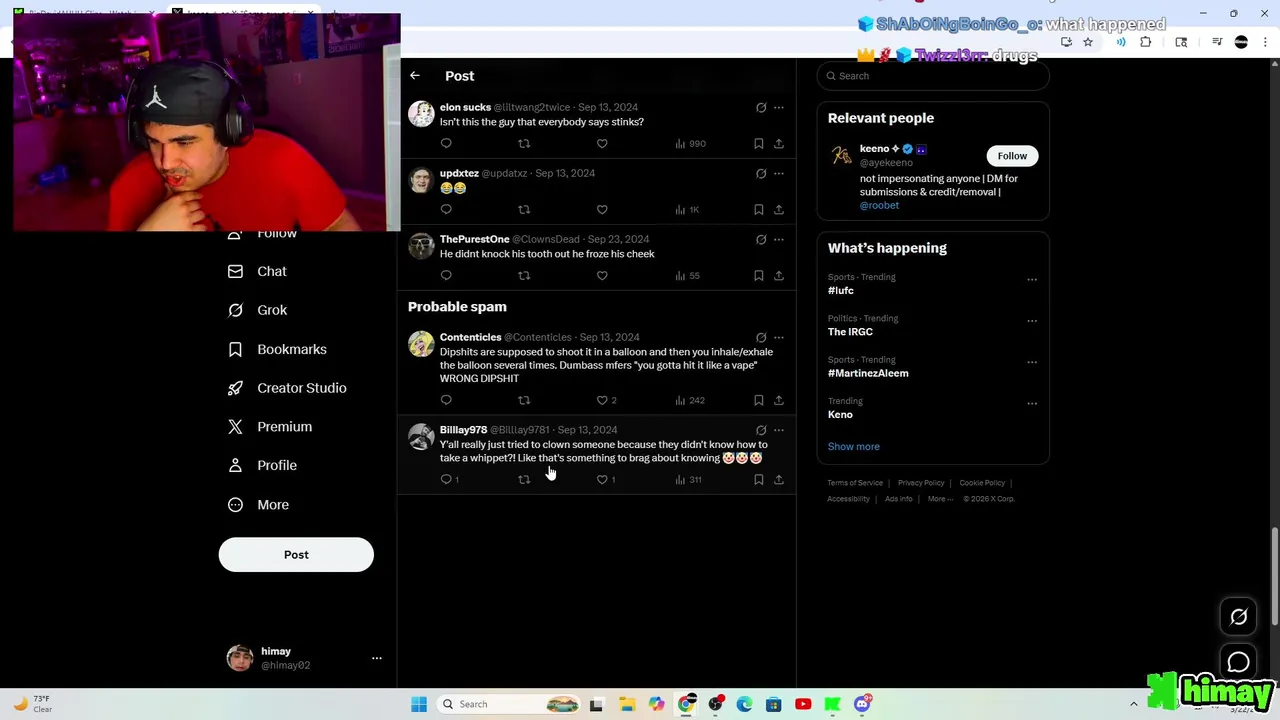
Task: Share Billlay978's comment
Action: point(779,480)
